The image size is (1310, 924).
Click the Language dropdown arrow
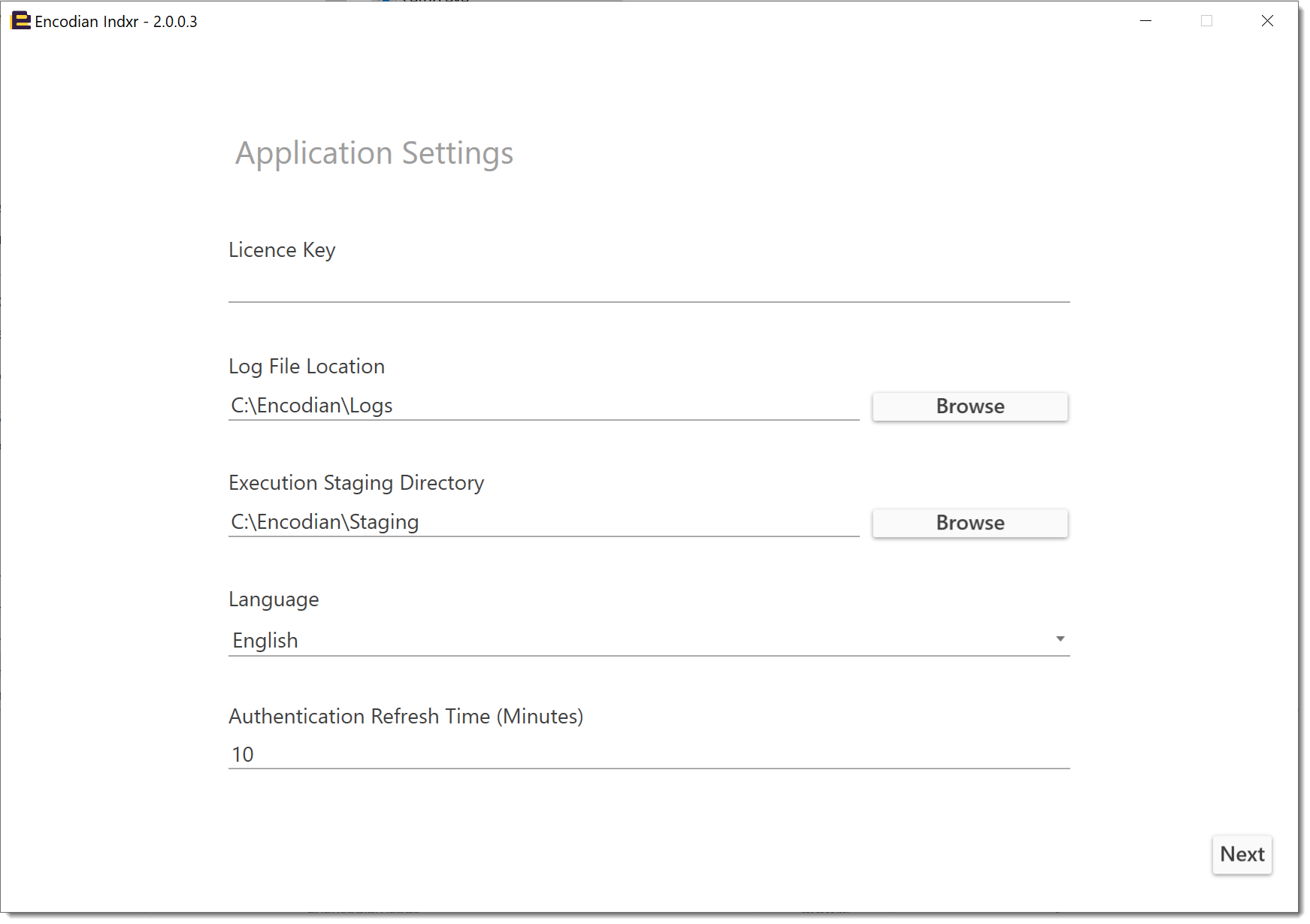pos(1060,639)
